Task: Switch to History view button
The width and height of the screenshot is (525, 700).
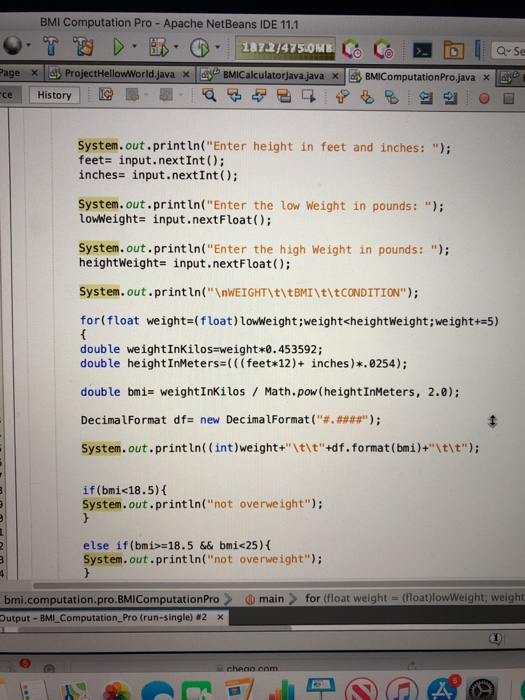Action: pyautogui.click(x=54, y=95)
